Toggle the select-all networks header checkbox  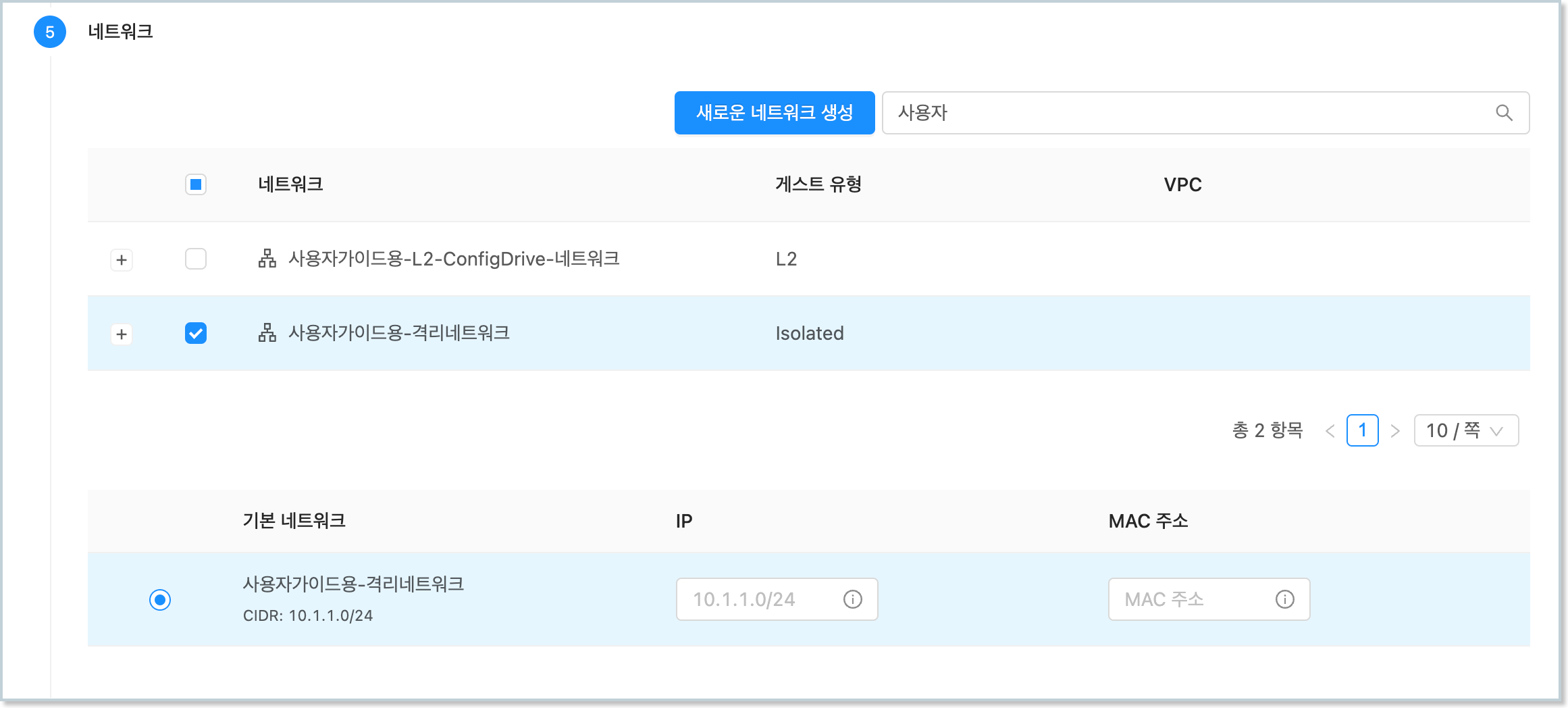pyautogui.click(x=196, y=184)
